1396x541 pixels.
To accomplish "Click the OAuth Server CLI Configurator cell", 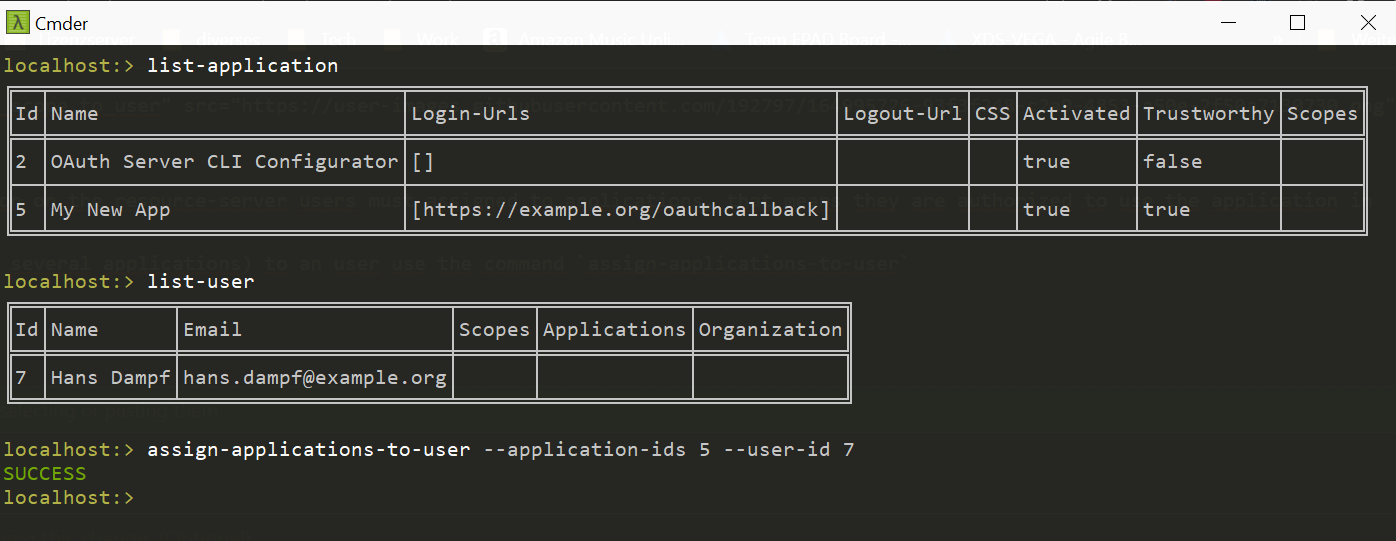I will (x=225, y=162).
